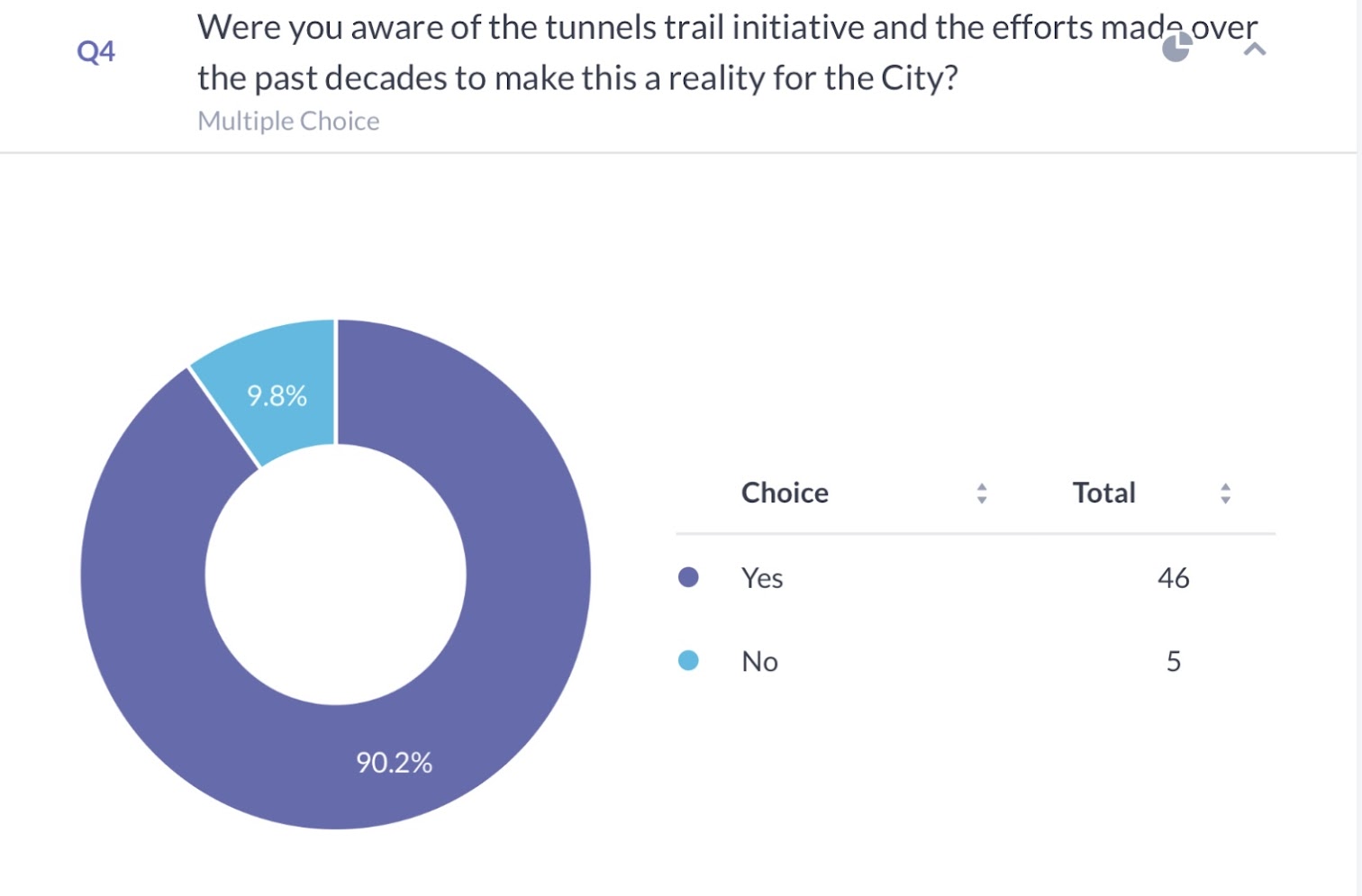
Task: Select the Yes row label
Action: (762, 578)
